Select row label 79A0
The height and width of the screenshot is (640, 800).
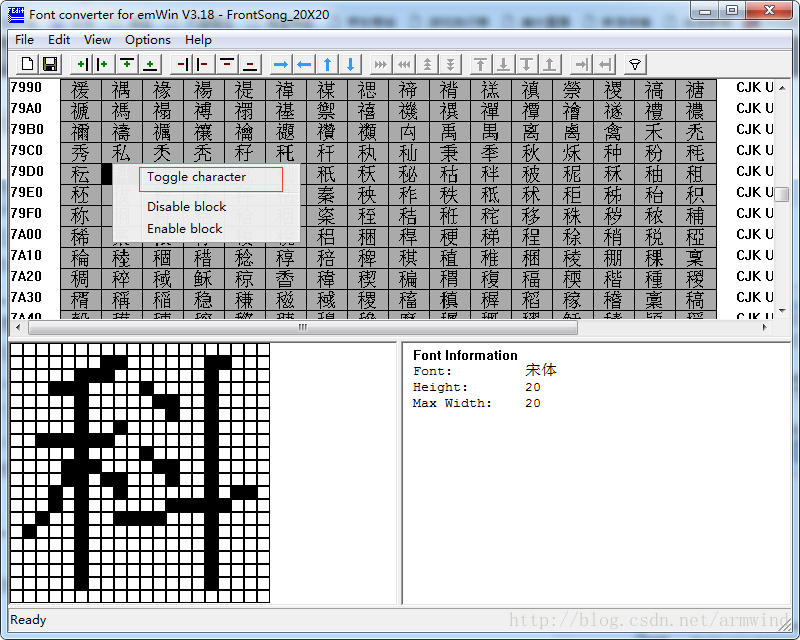point(26,108)
